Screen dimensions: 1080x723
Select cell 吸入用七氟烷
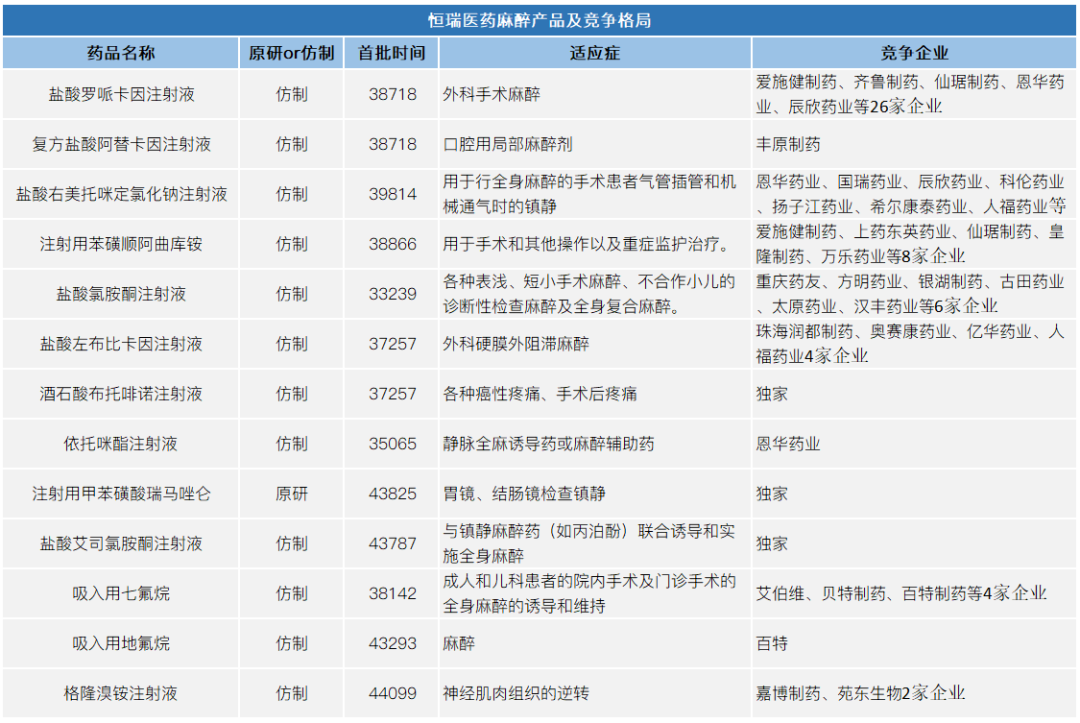click(121, 594)
